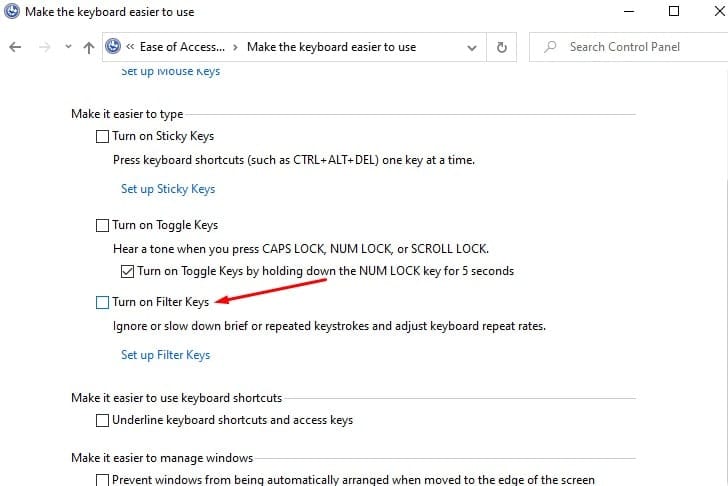The width and height of the screenshot is (728, 486).
Task: Go back using the back arrow
Action: click(15, 47)
